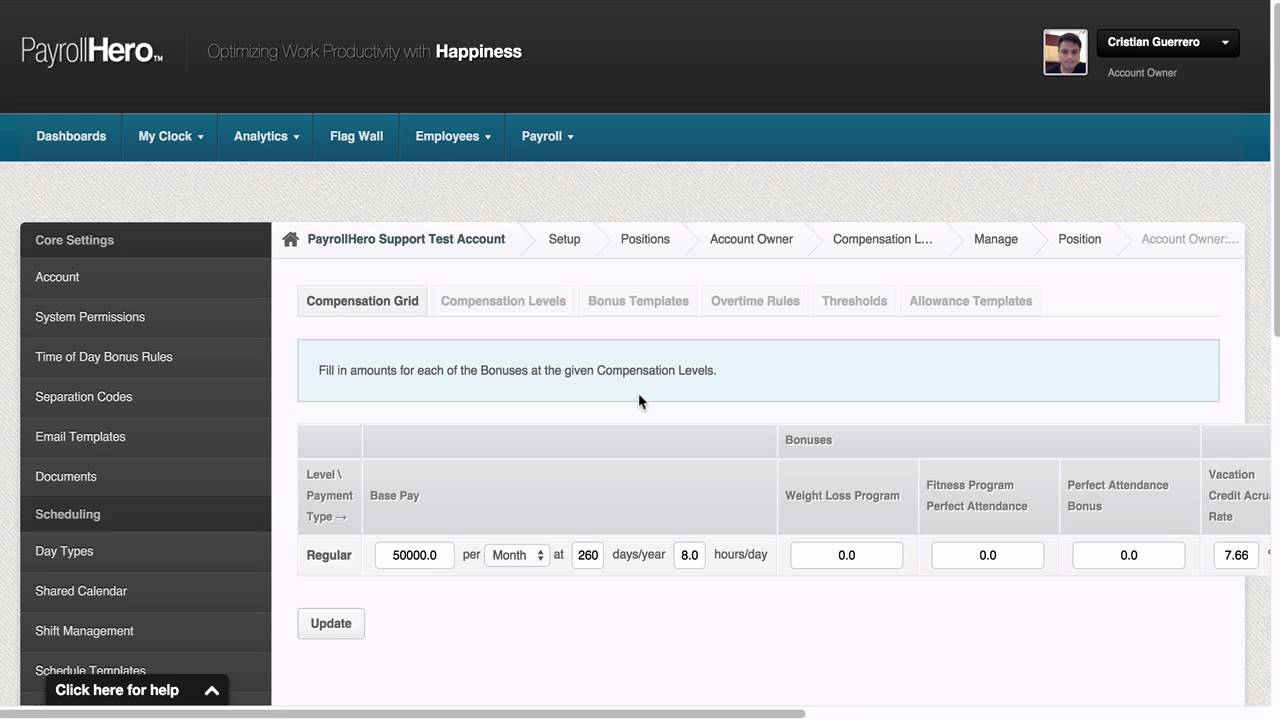
Task: Open Dashboards in the navigation bar
Action: [x=71, y=137]
